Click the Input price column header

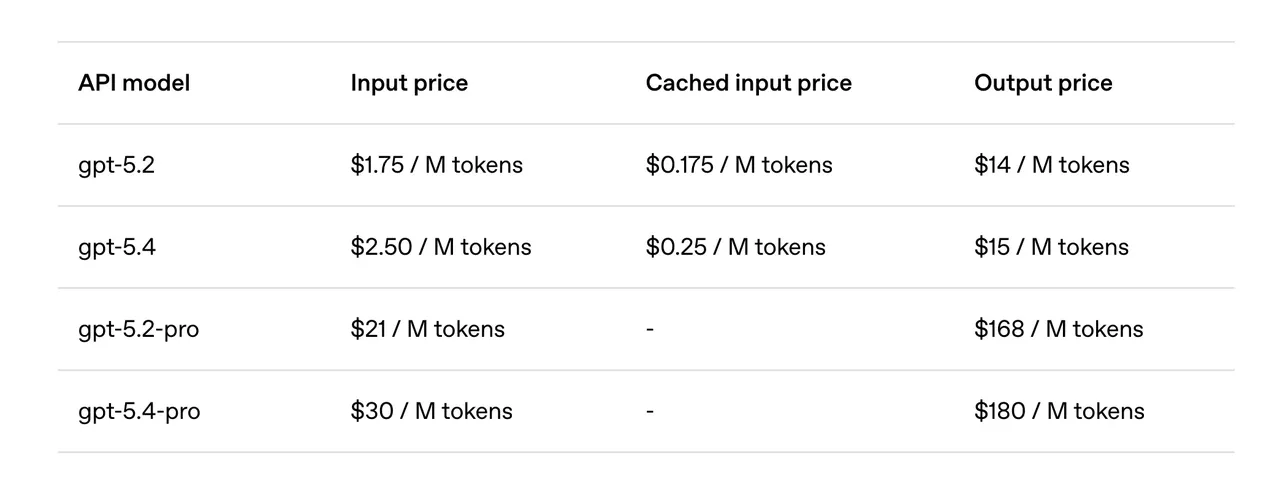[409, 83]
